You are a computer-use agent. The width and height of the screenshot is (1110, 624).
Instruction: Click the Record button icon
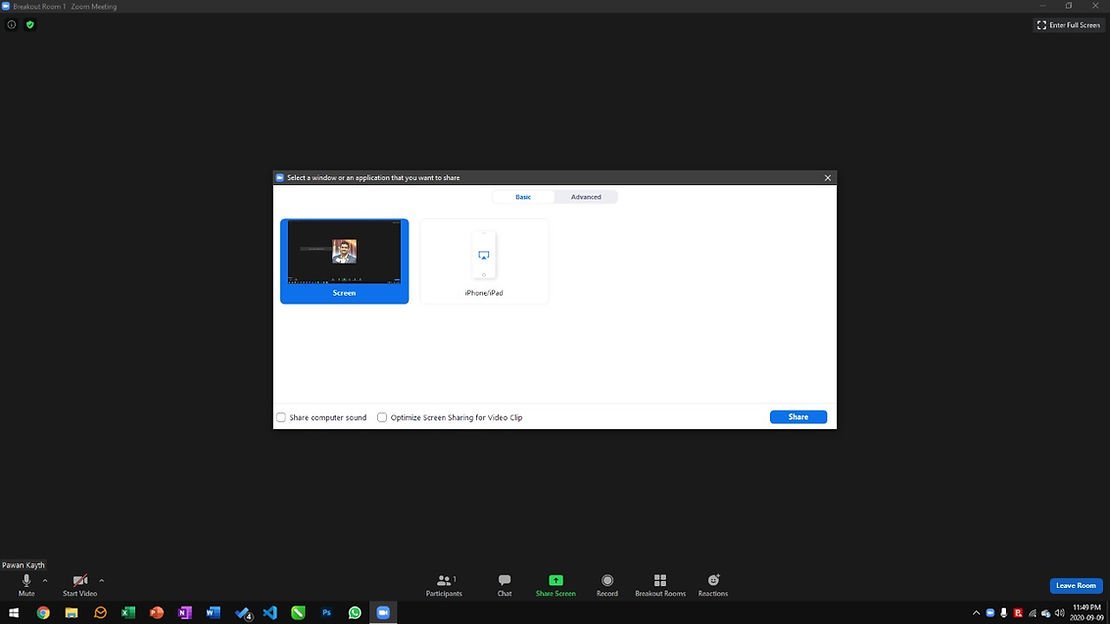coord(607,581)
